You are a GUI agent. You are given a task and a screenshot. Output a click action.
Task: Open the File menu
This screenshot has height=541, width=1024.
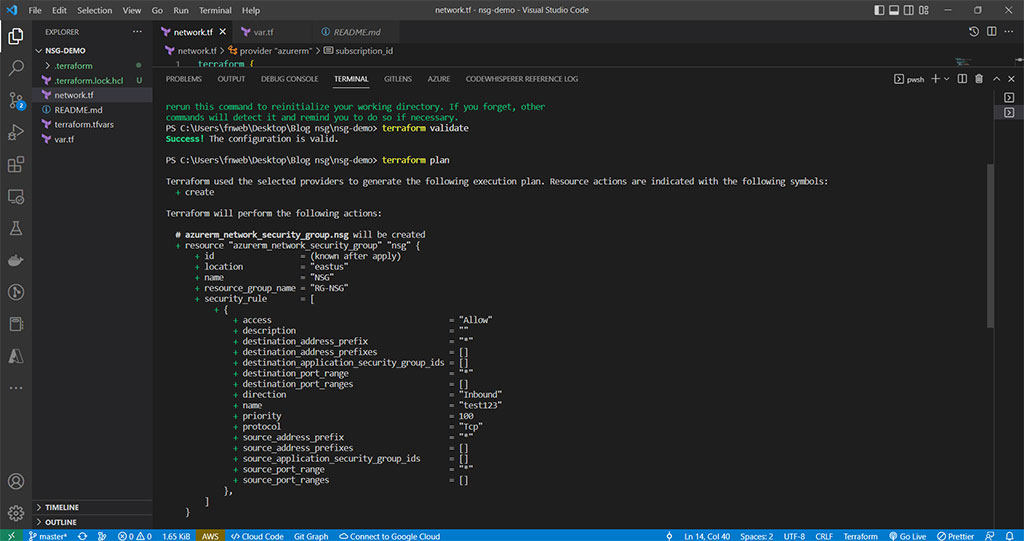(x=35, y=10)
